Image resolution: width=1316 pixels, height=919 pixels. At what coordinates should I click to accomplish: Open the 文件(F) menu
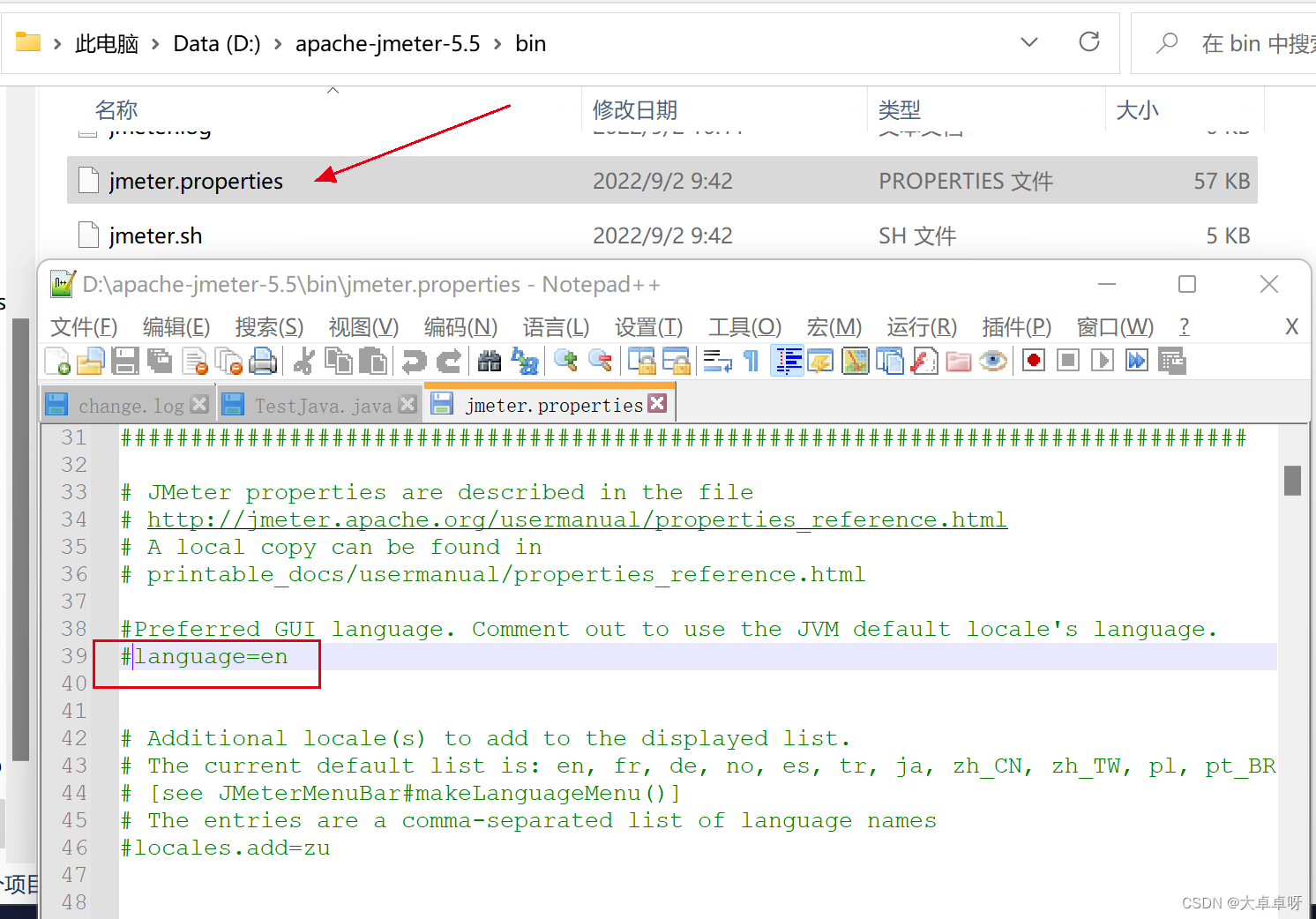tap(84, 327)
